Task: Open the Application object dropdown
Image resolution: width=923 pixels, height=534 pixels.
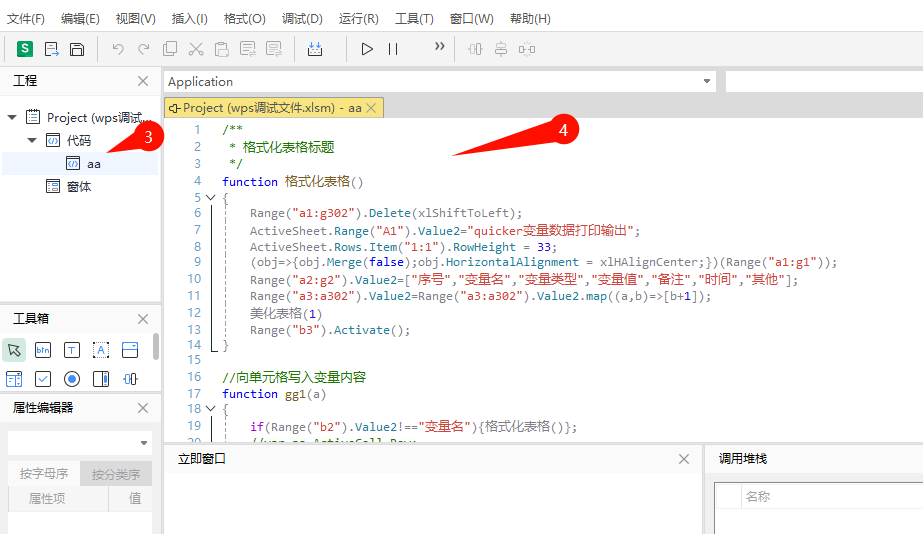Action: (x=706, y=81)
